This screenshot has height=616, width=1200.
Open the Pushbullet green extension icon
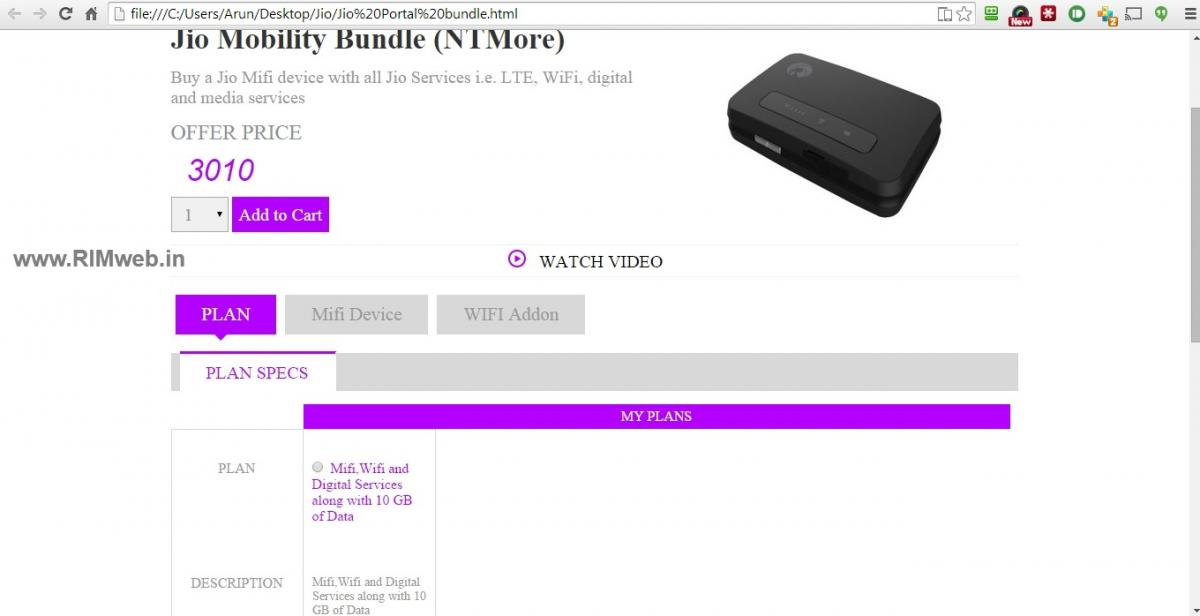point(1077,14)
